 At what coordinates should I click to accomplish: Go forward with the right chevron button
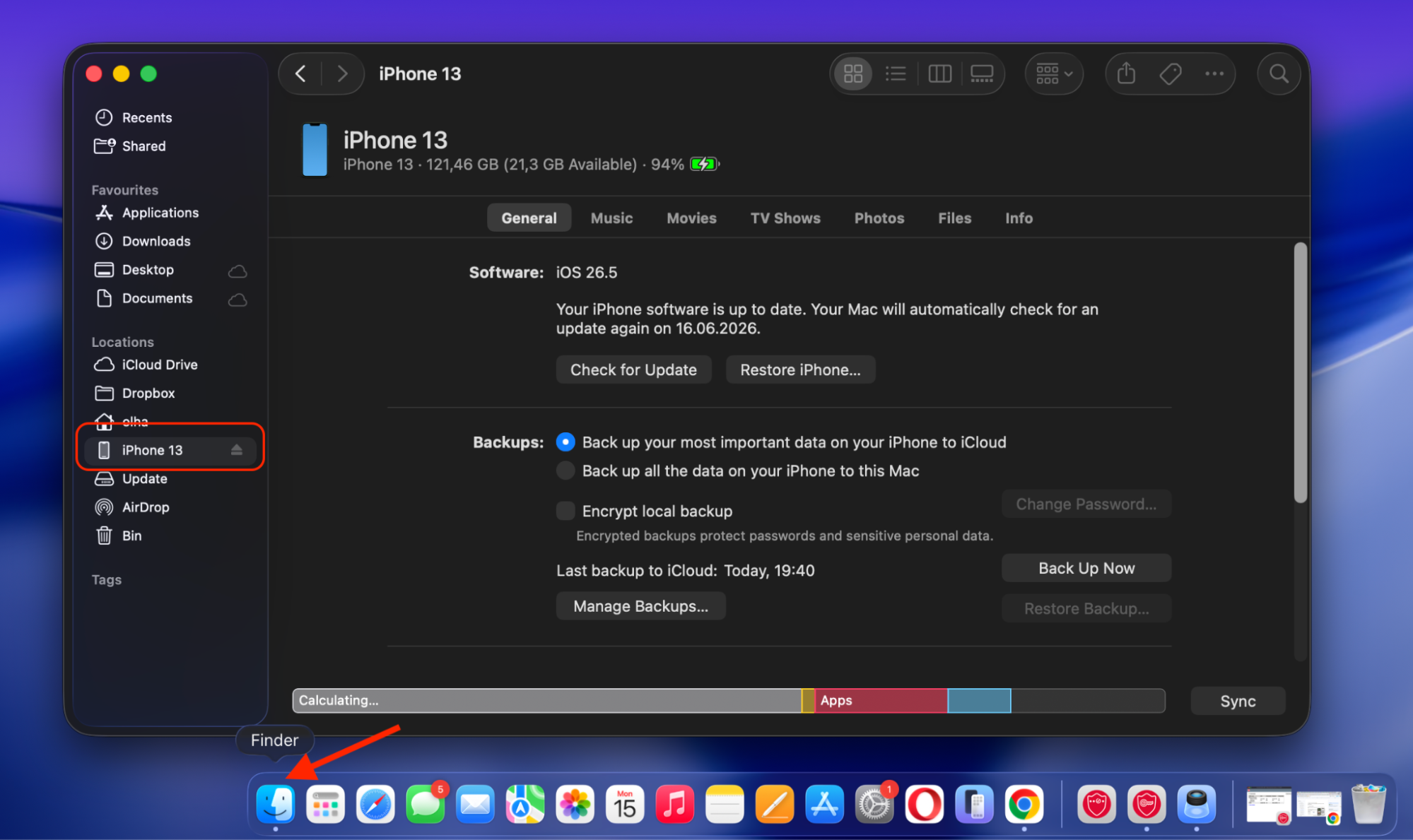point(342,73)
